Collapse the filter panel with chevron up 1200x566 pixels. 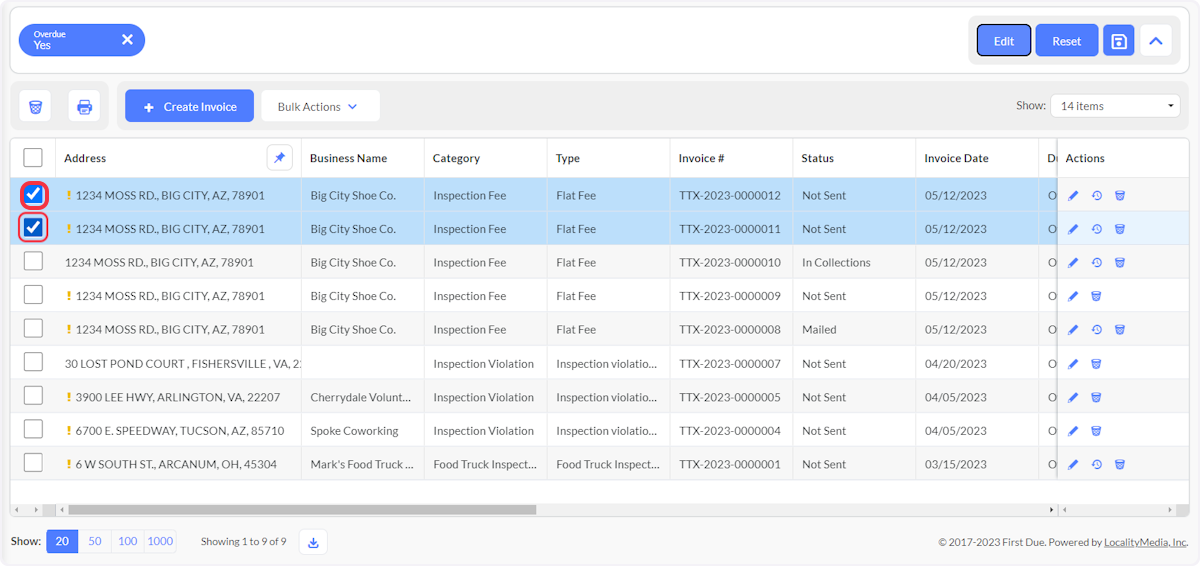[x=1156, y=41]
